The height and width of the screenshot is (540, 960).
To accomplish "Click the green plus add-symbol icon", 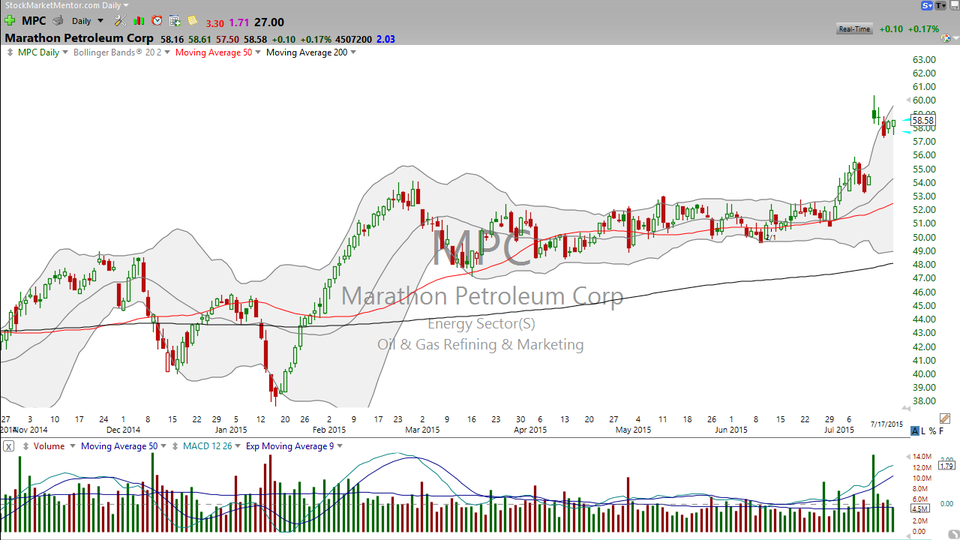I will tap(9, 21).
